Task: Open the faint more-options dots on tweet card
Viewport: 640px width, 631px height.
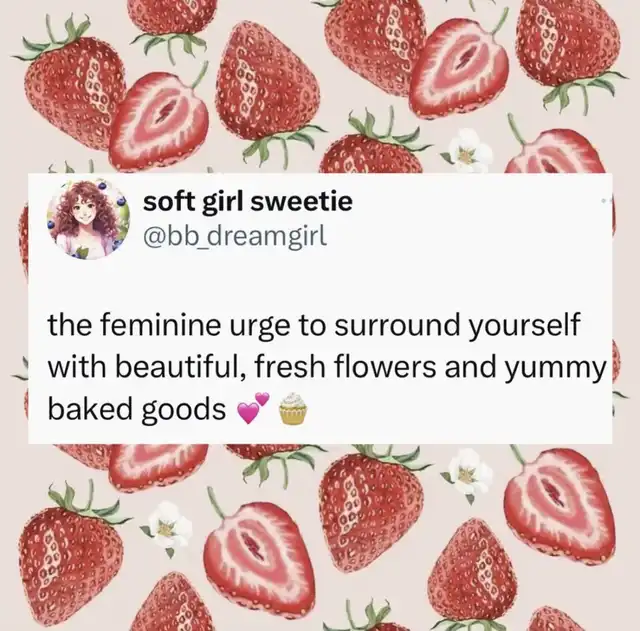Action: (x=607, y=201)
